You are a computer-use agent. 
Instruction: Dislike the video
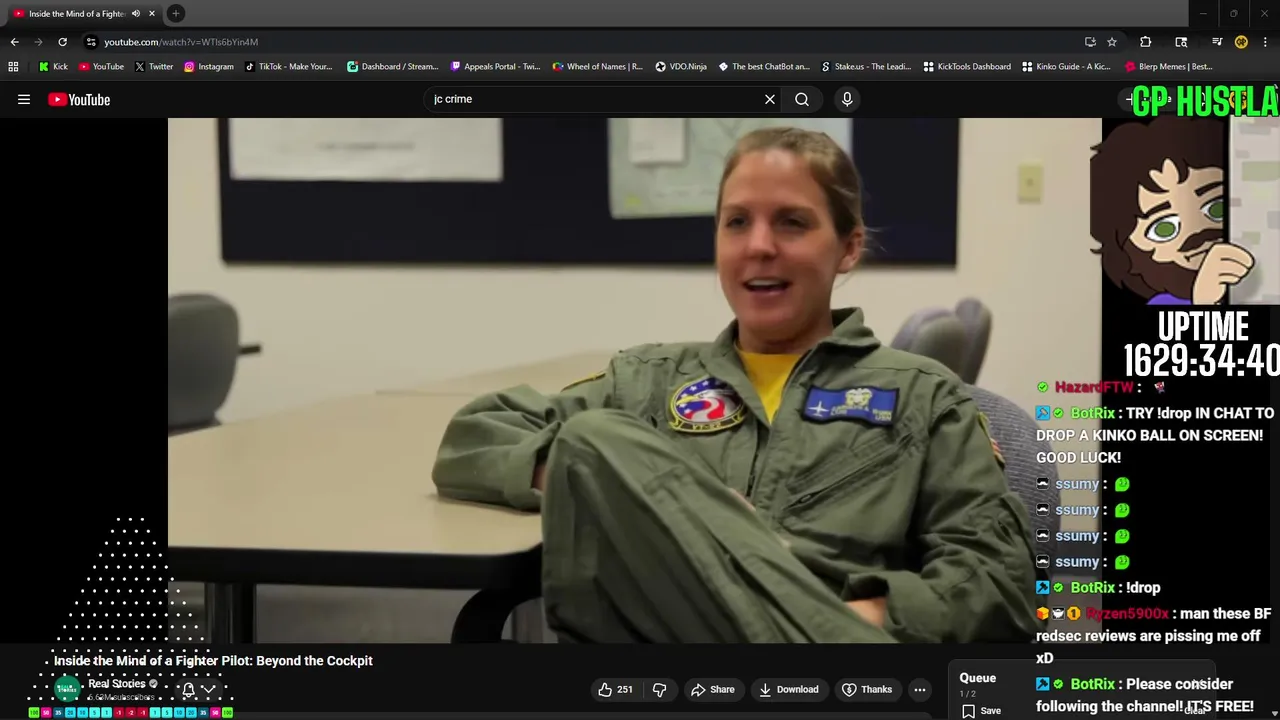coord(659,689)
